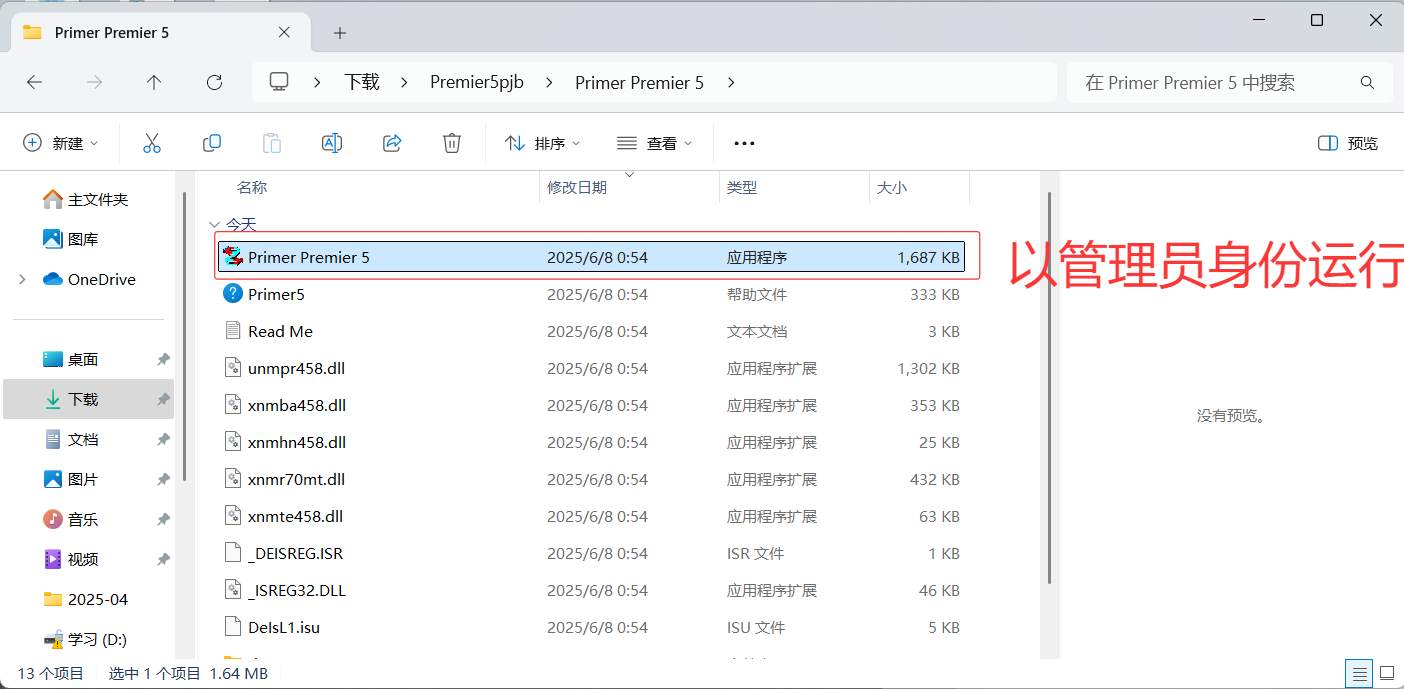
Task: Select the Primer5 help file icon
Action: point(233,294)
